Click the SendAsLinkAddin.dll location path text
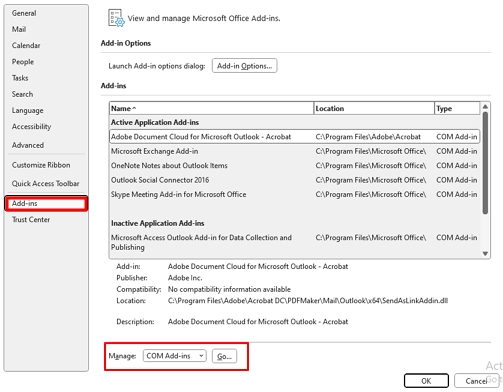The width and height of the screenshot is (503, 392). [308, 301]
